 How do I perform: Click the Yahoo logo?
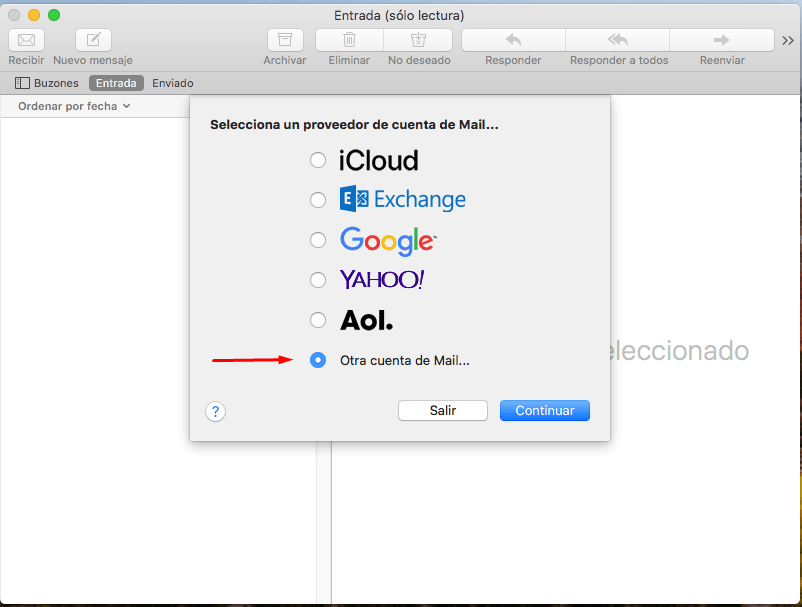(382, 280)
